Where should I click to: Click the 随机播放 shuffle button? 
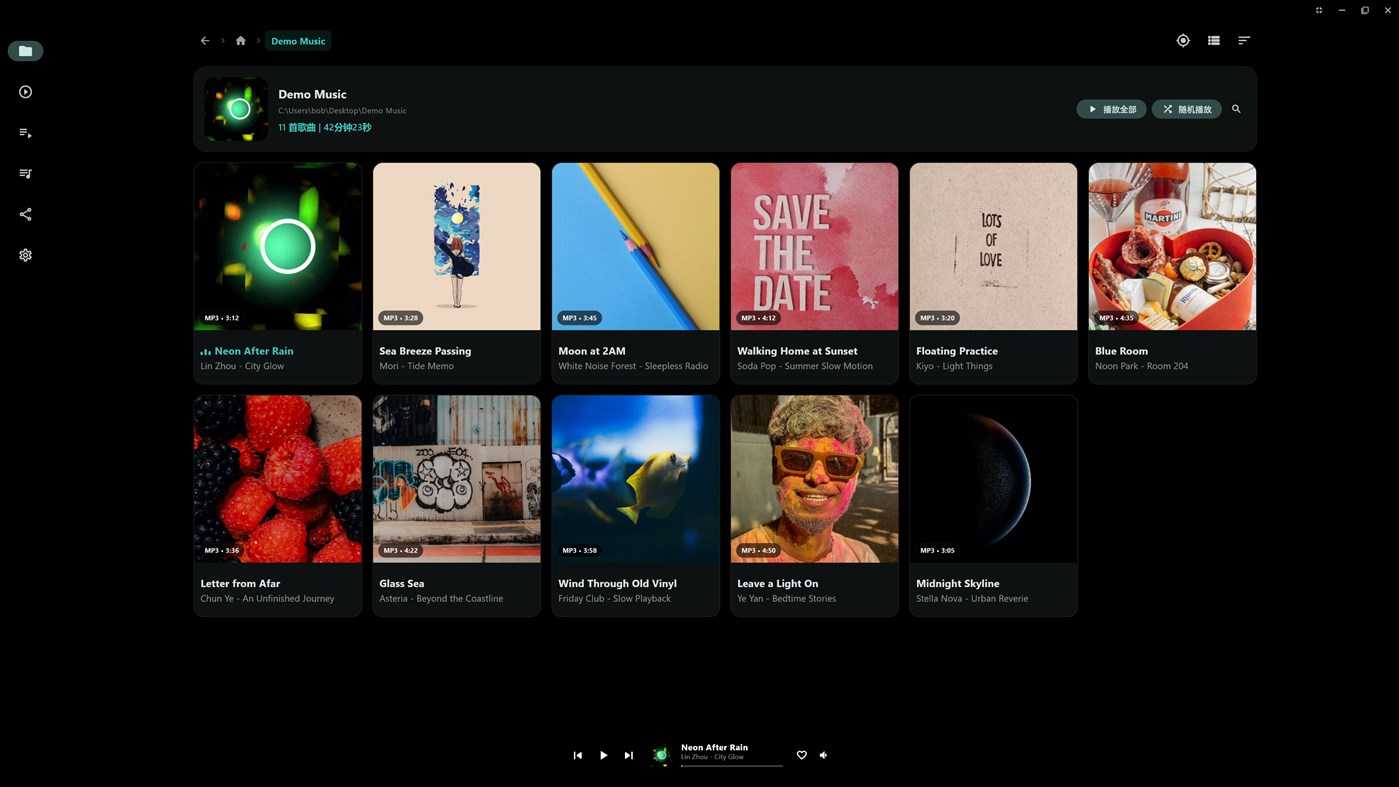tap(1187, 109)
